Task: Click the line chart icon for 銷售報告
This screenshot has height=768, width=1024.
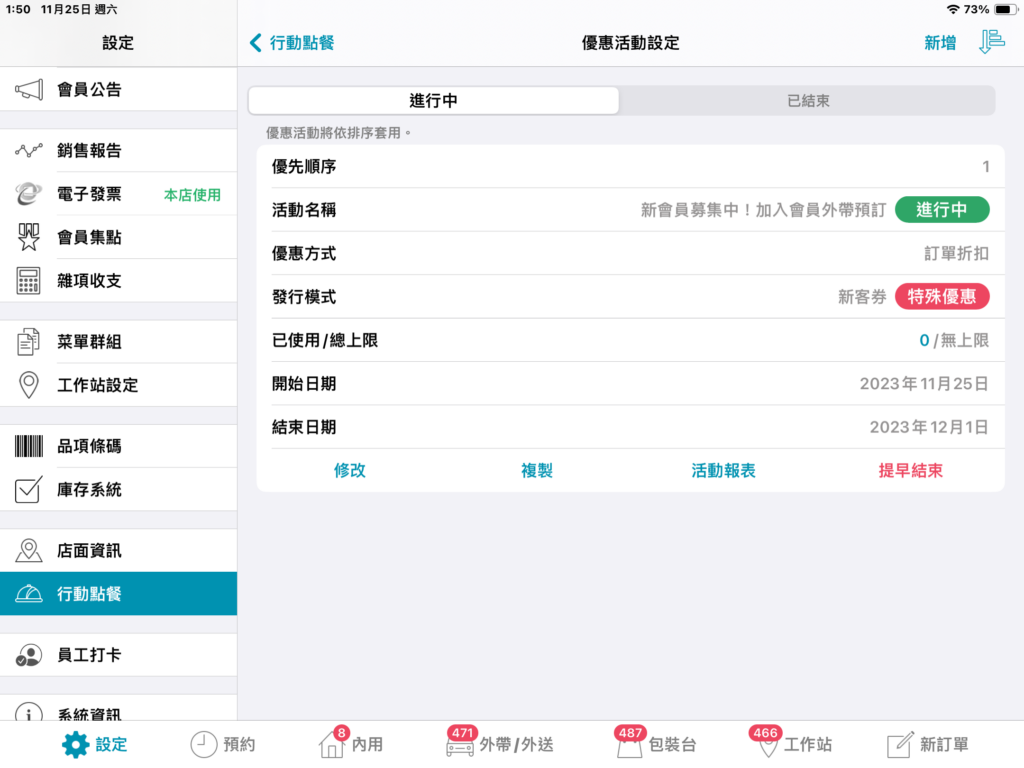Action: pyautogui.click(x=29, y=151)
